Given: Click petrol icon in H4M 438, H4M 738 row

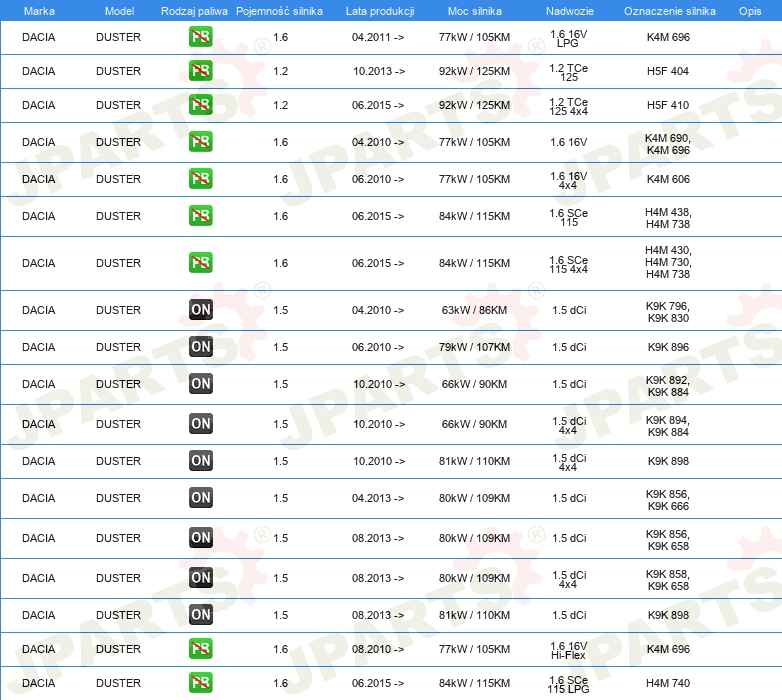Looking at the screenshot, I should (x=200, y=215).
